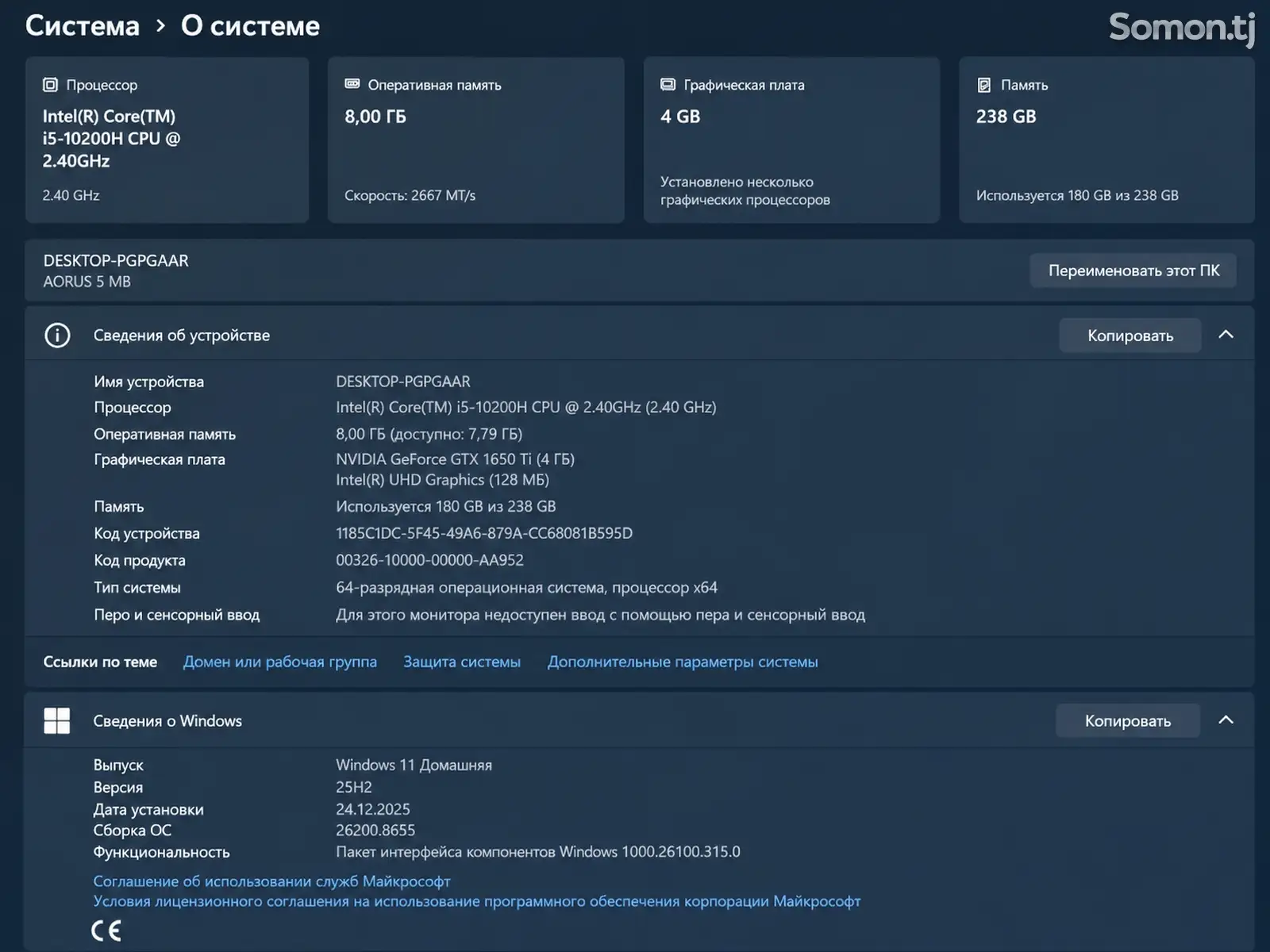Click the 2.40 GHz speed under processor card
Image resolution: width=1270 pixels, height=952 pixels.
pyautogui.click(x=71, y=195)
